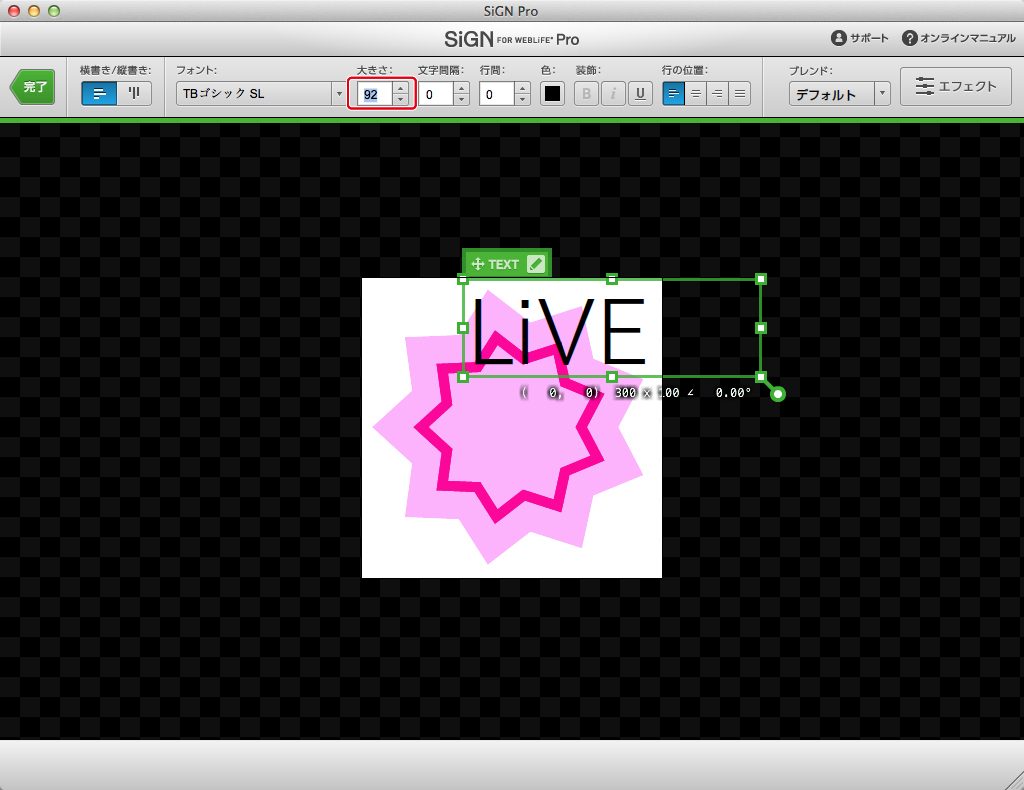Click the pencil edit icon on the TEXT tag

[x=536, y=264]
